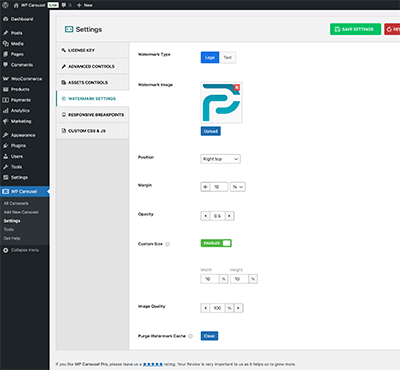Toggle the Custom Size enabled switch
This screenshot has width=400, height=370.
[x=216, y=243]
